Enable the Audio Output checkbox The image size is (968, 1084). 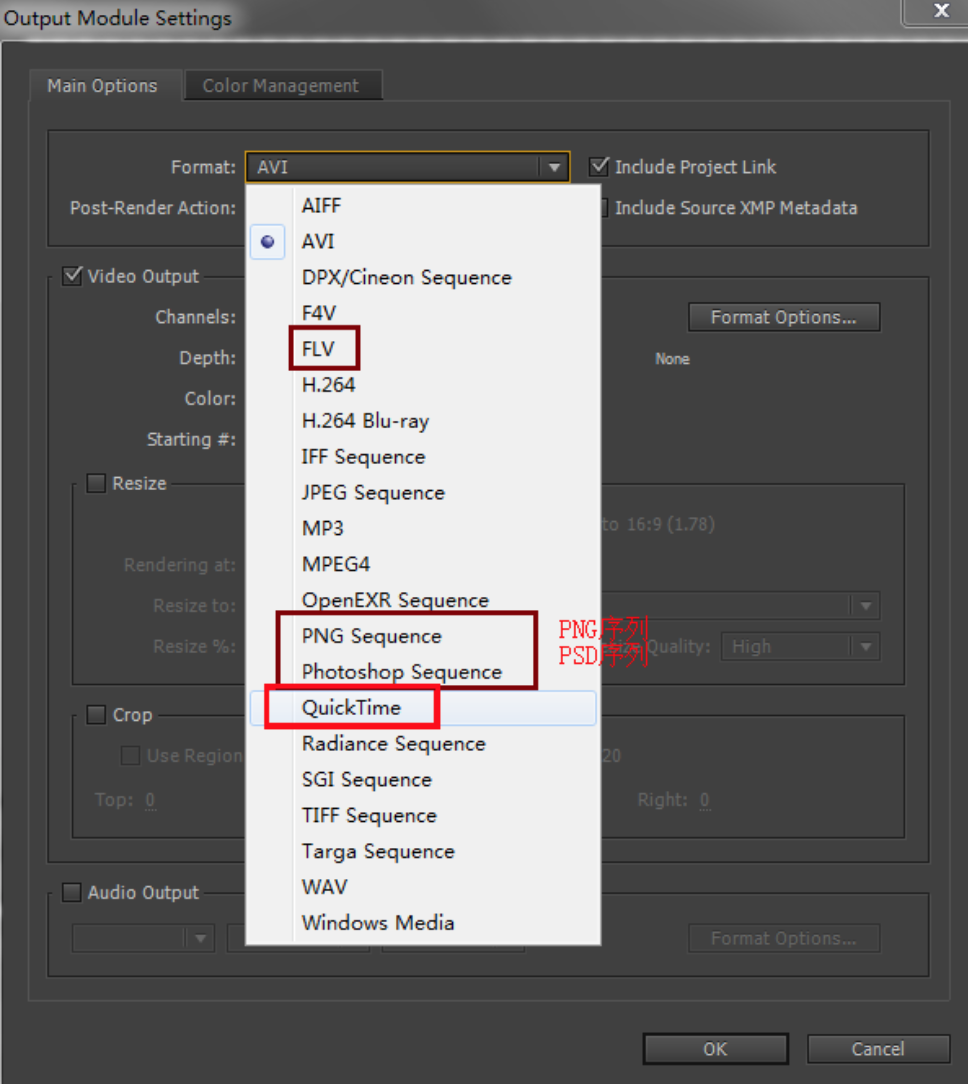pyautogui.click(x=73, y=892)
